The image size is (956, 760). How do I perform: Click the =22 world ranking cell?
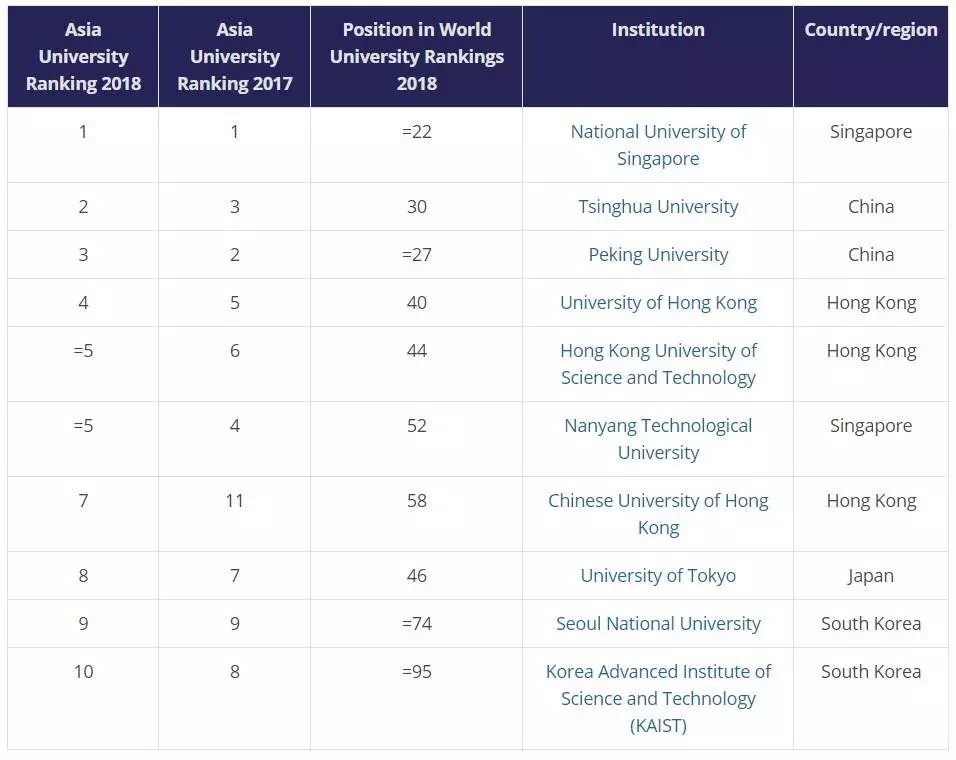416,132
